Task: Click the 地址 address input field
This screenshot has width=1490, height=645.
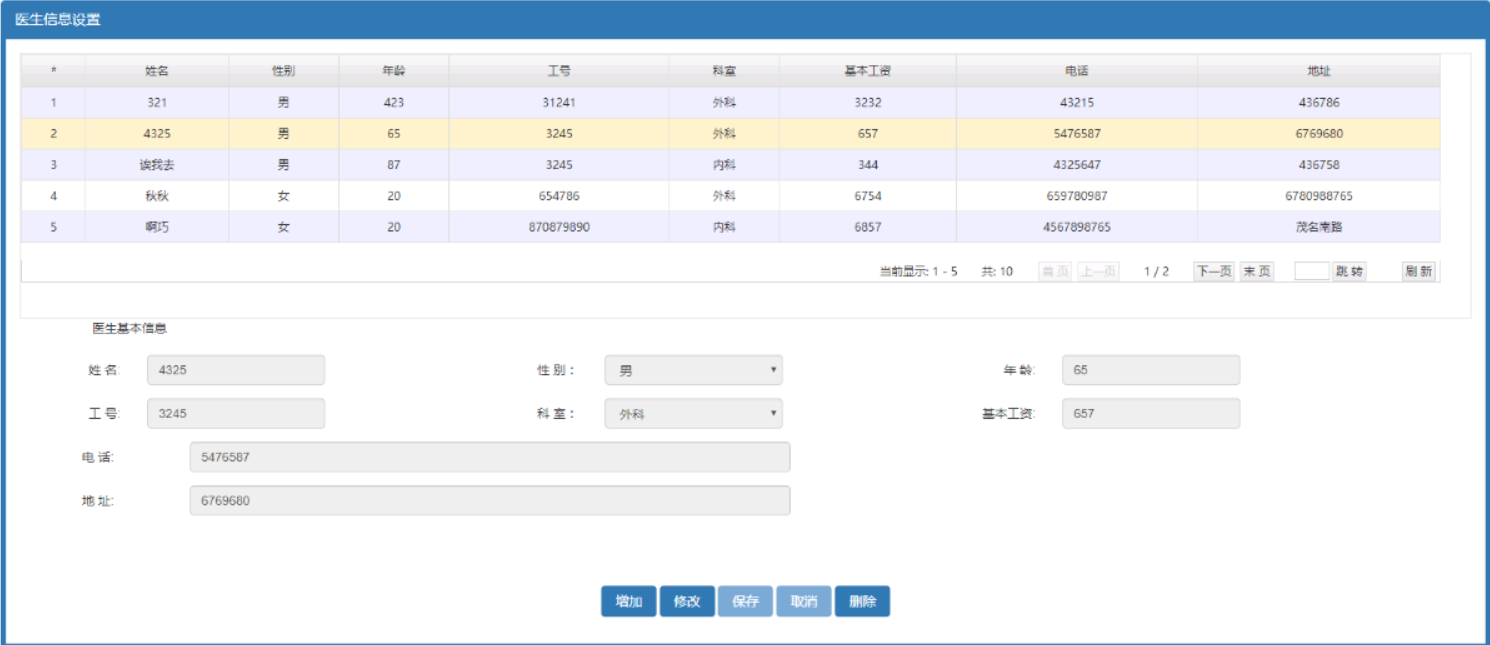Action: pos(490,500)
